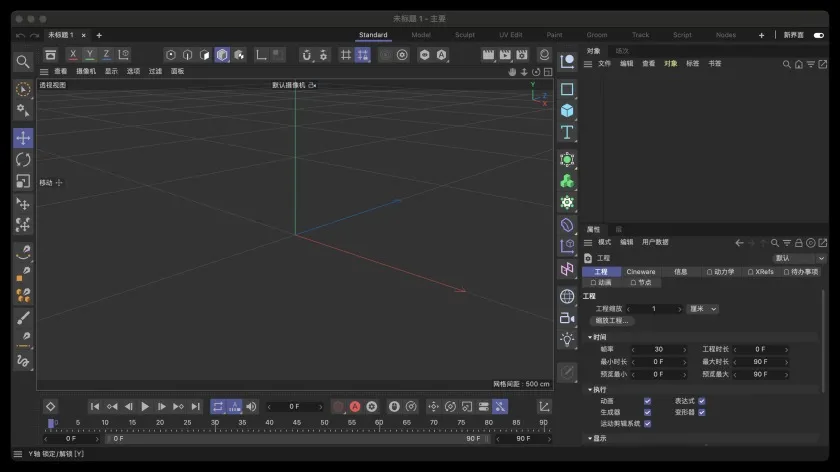Toggle the X axis lock
840x472 pixels.
click(73, 55)
